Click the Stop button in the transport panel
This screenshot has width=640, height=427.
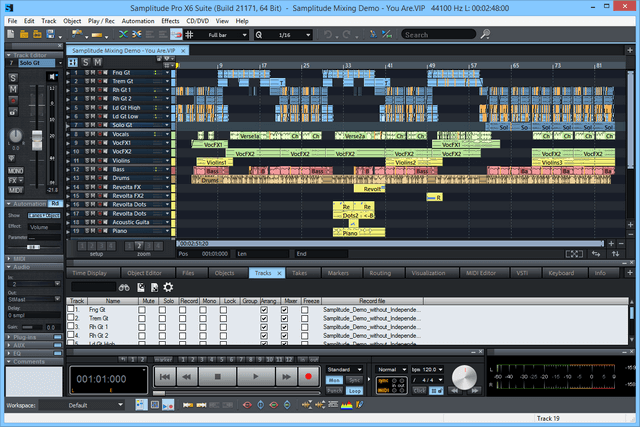218,376
